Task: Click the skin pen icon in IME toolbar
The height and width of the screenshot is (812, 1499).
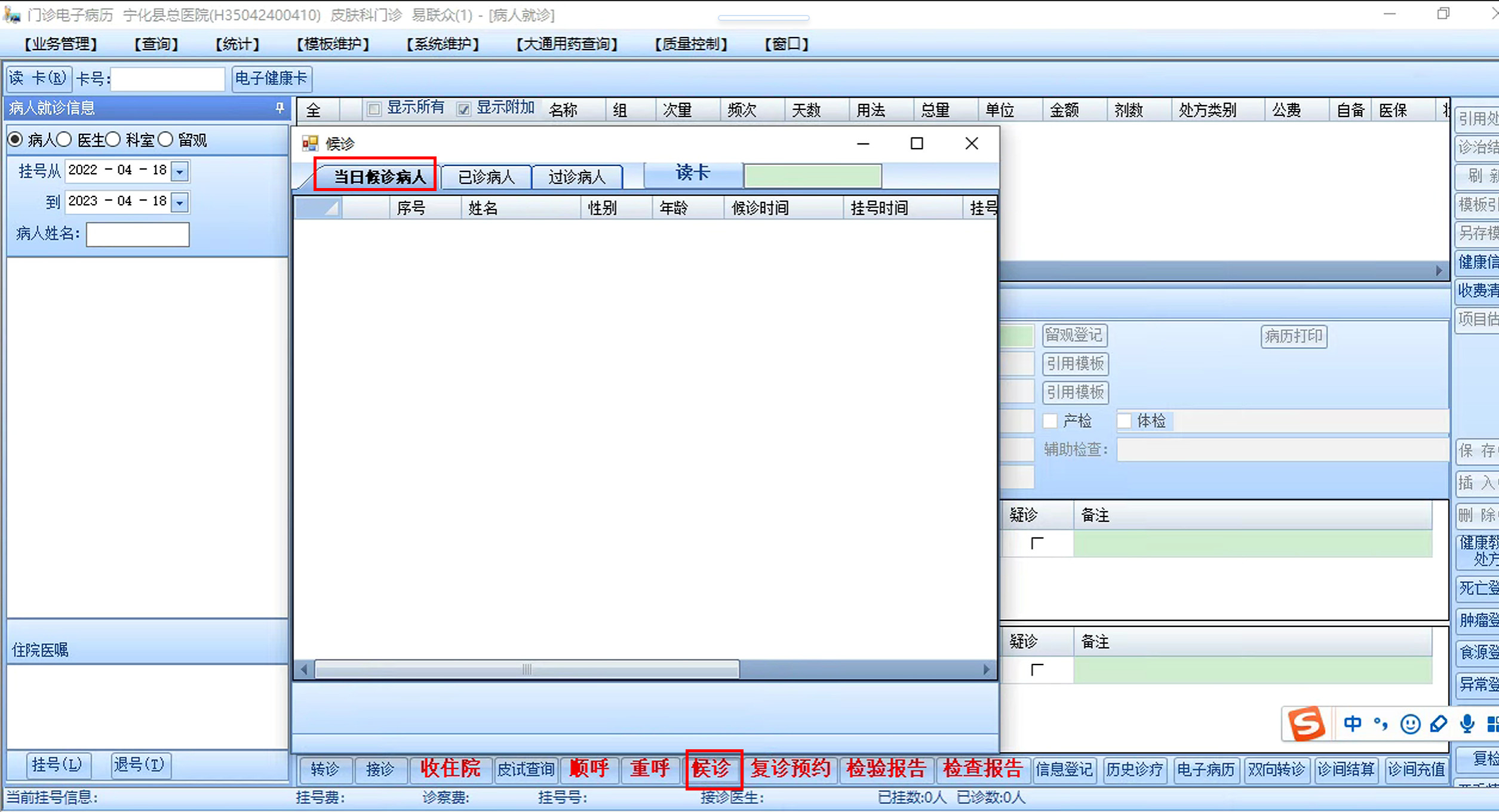Action: [x=1439, y=724]
